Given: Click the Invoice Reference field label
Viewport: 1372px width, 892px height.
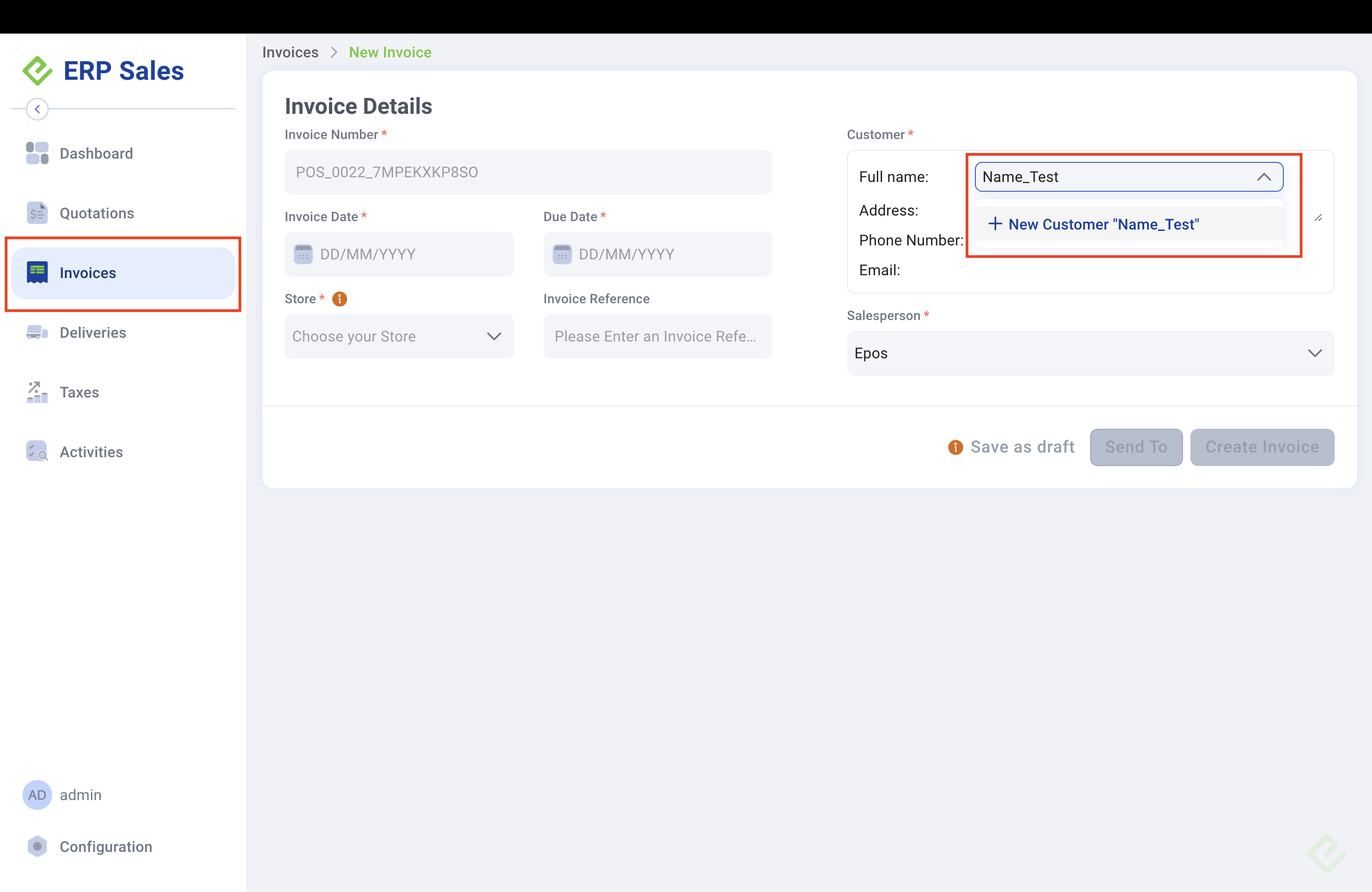Looking at the screenshot, I should point(596,299).
